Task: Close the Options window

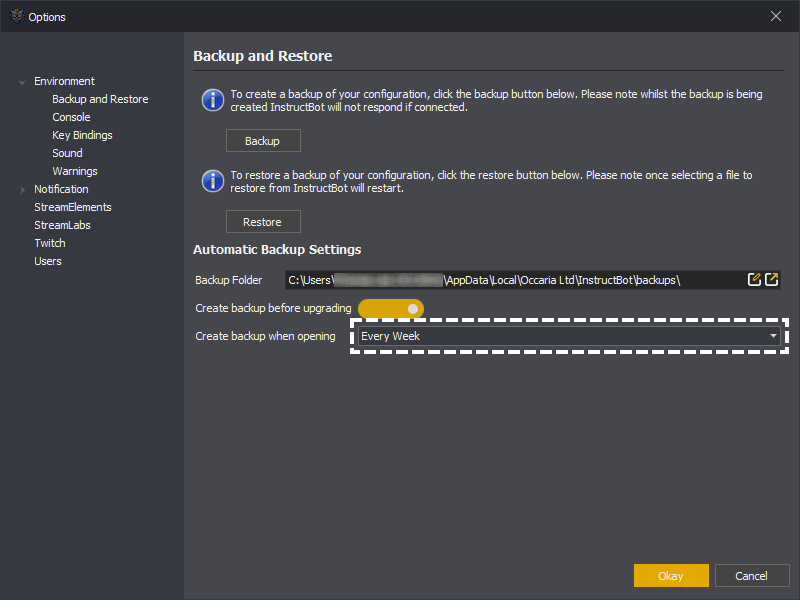Action: 776,16
